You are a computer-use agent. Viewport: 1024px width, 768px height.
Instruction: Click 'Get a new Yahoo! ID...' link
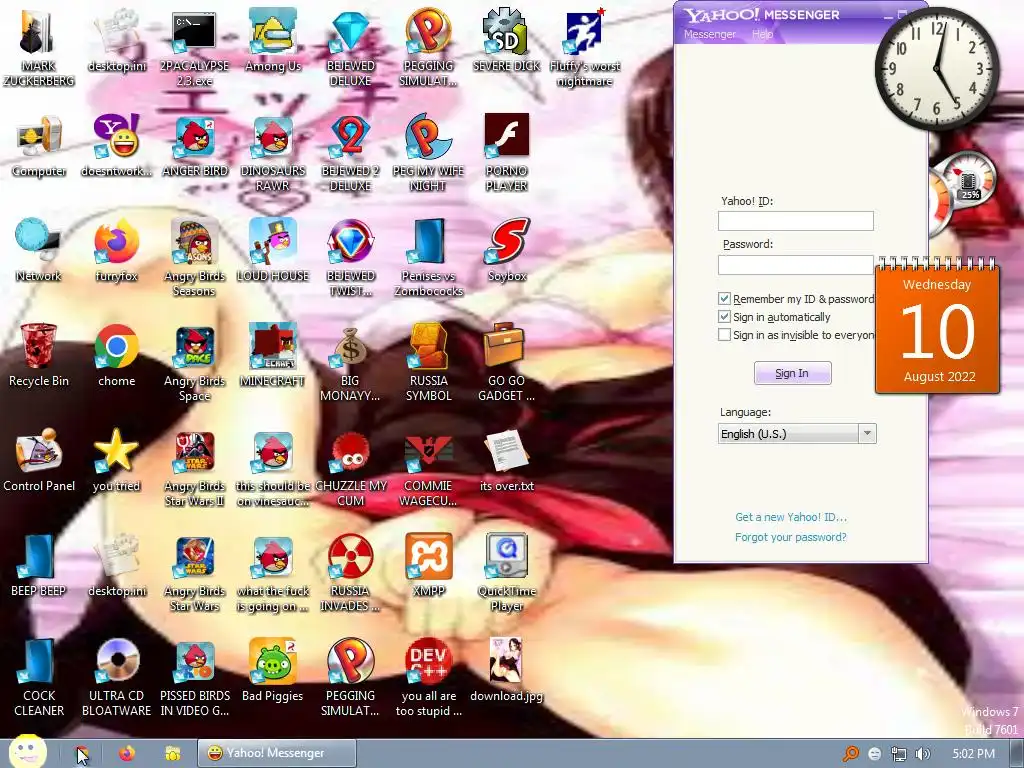point(791,517)
